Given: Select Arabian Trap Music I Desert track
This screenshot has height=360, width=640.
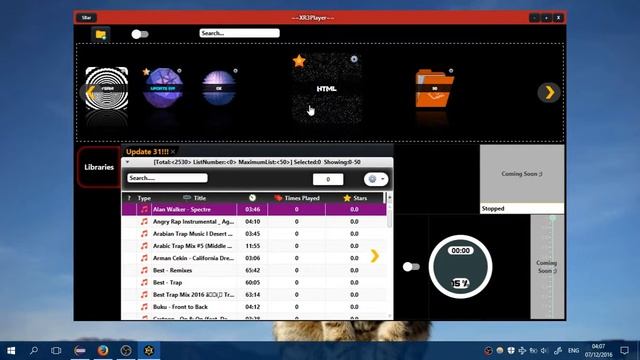Looking at the screenshot, I should (x=254, y=234).
